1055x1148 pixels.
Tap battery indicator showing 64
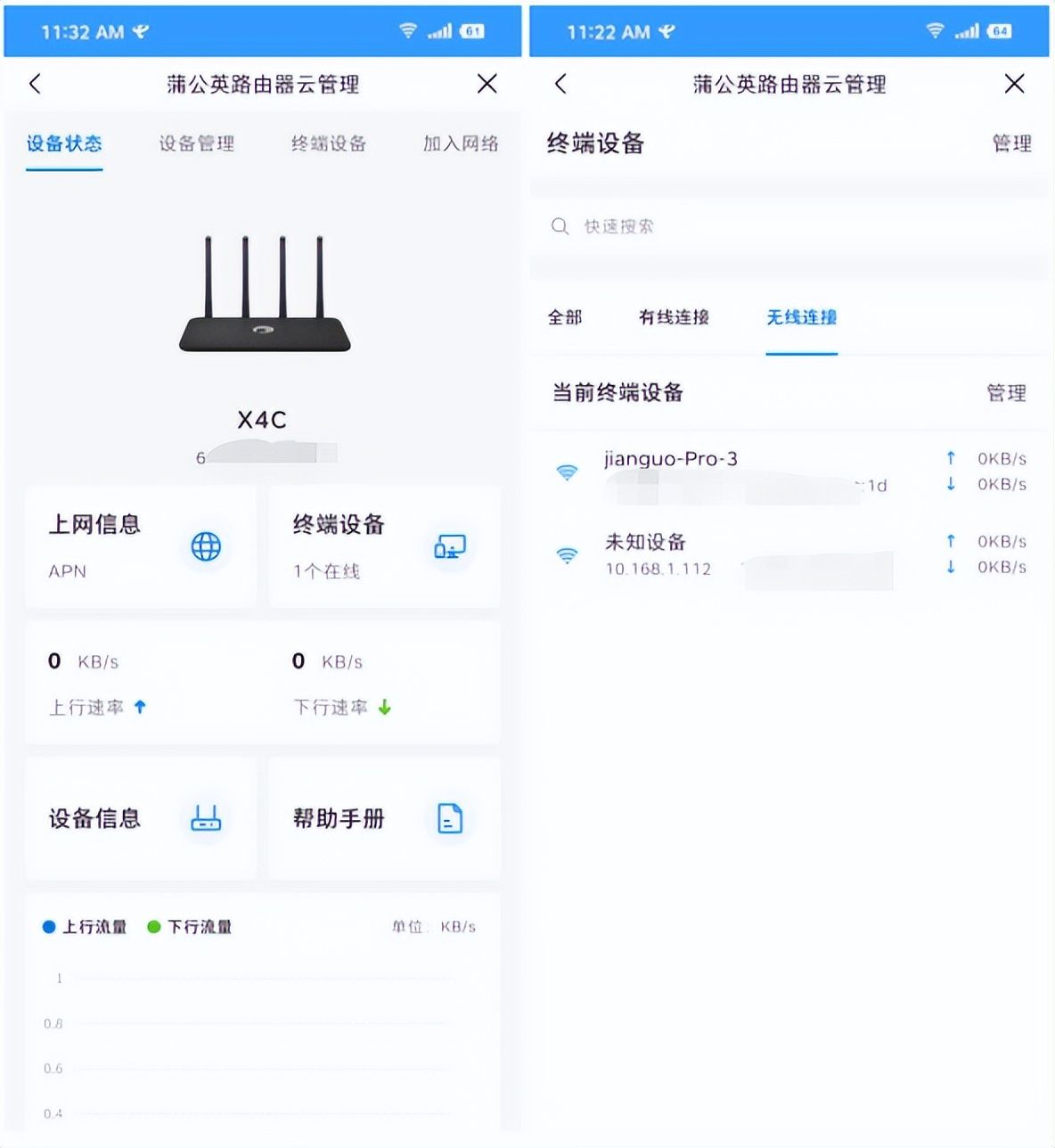pos(1000,31)
